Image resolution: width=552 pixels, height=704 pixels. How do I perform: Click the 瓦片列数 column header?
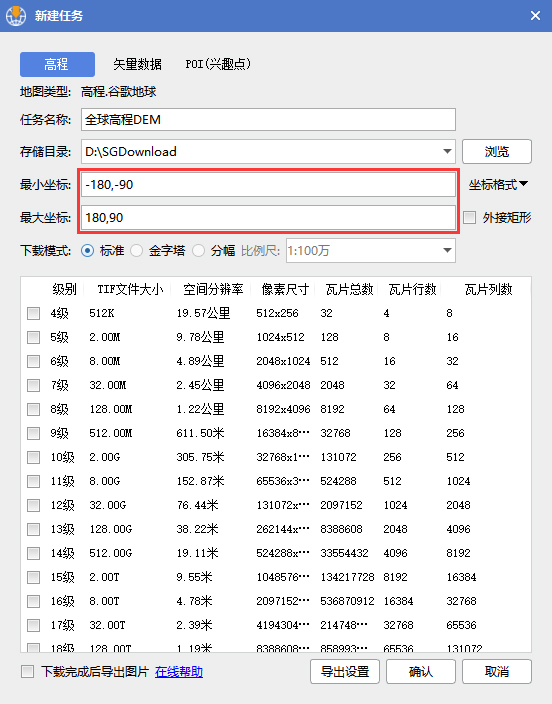(x=488, y=289)
